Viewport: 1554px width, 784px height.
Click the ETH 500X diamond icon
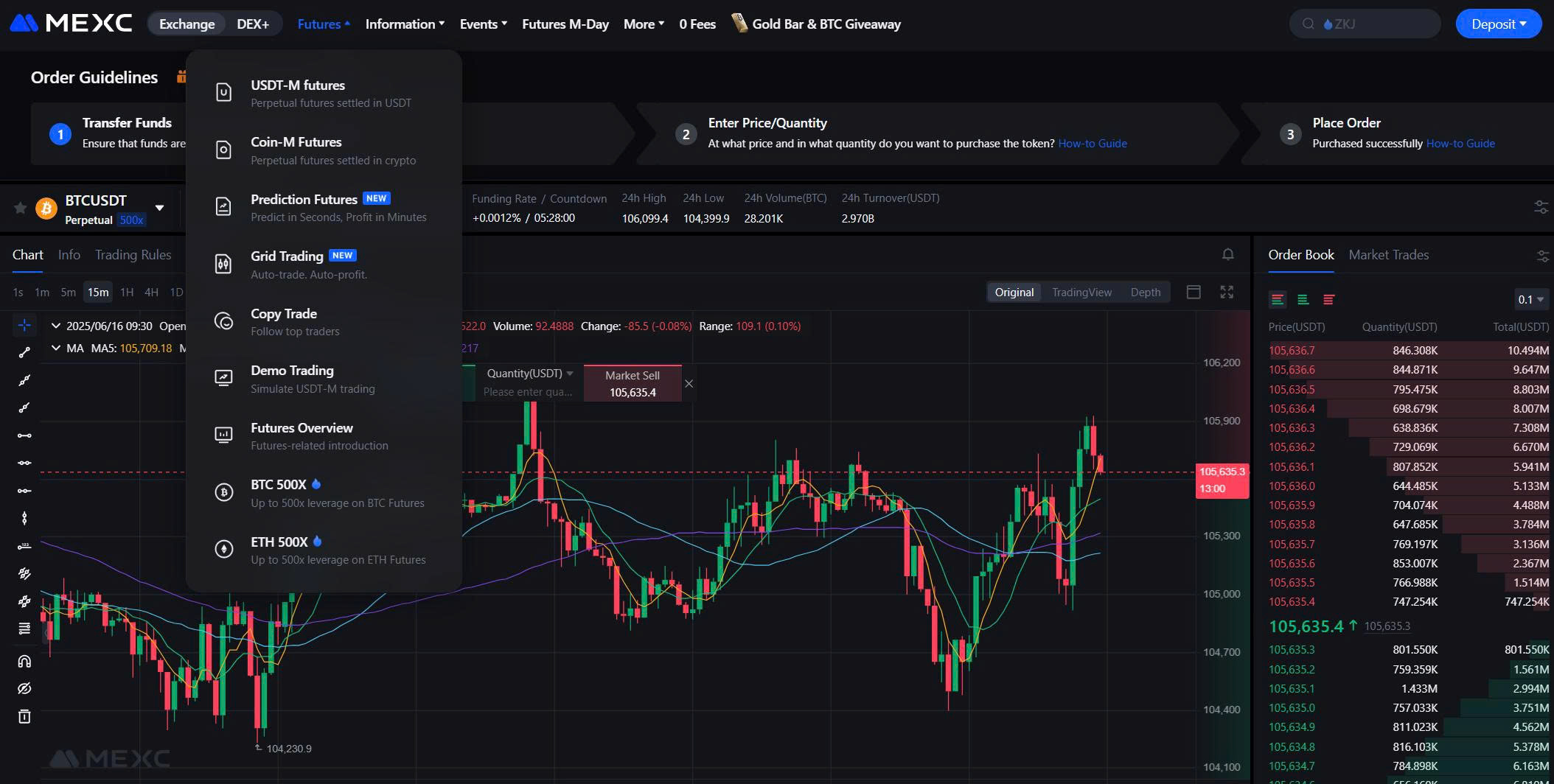223,549
